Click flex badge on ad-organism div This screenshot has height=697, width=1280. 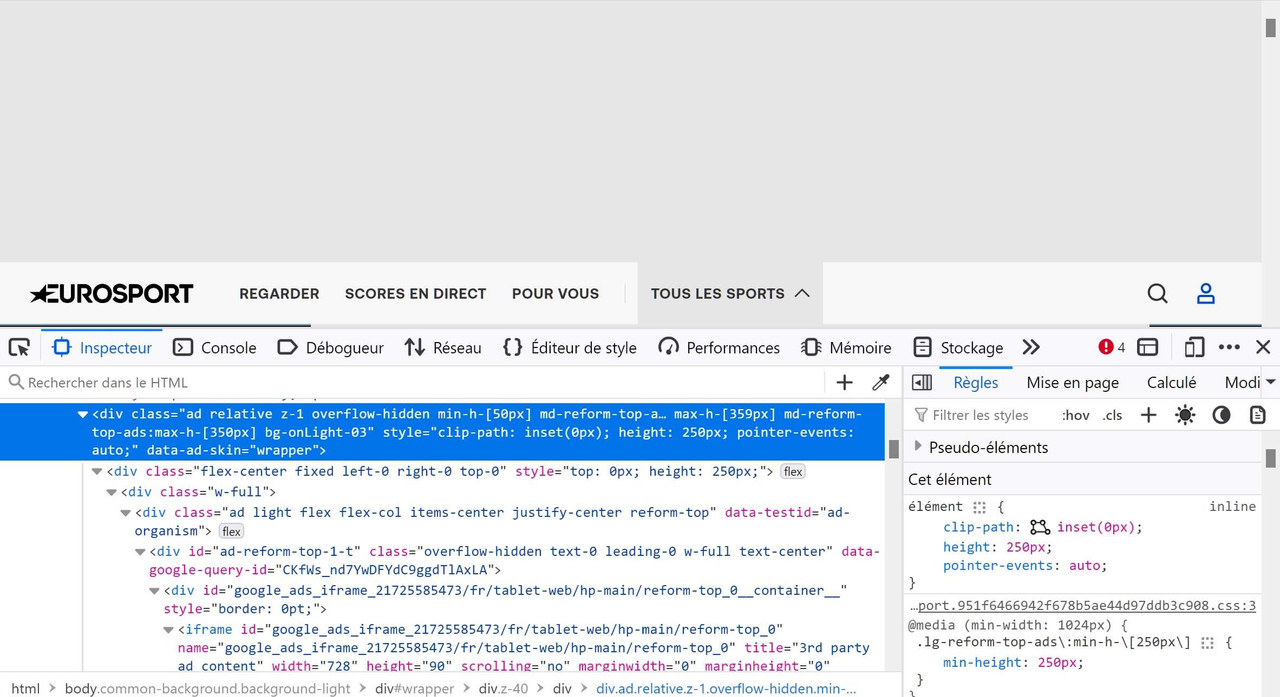[231, 531]
